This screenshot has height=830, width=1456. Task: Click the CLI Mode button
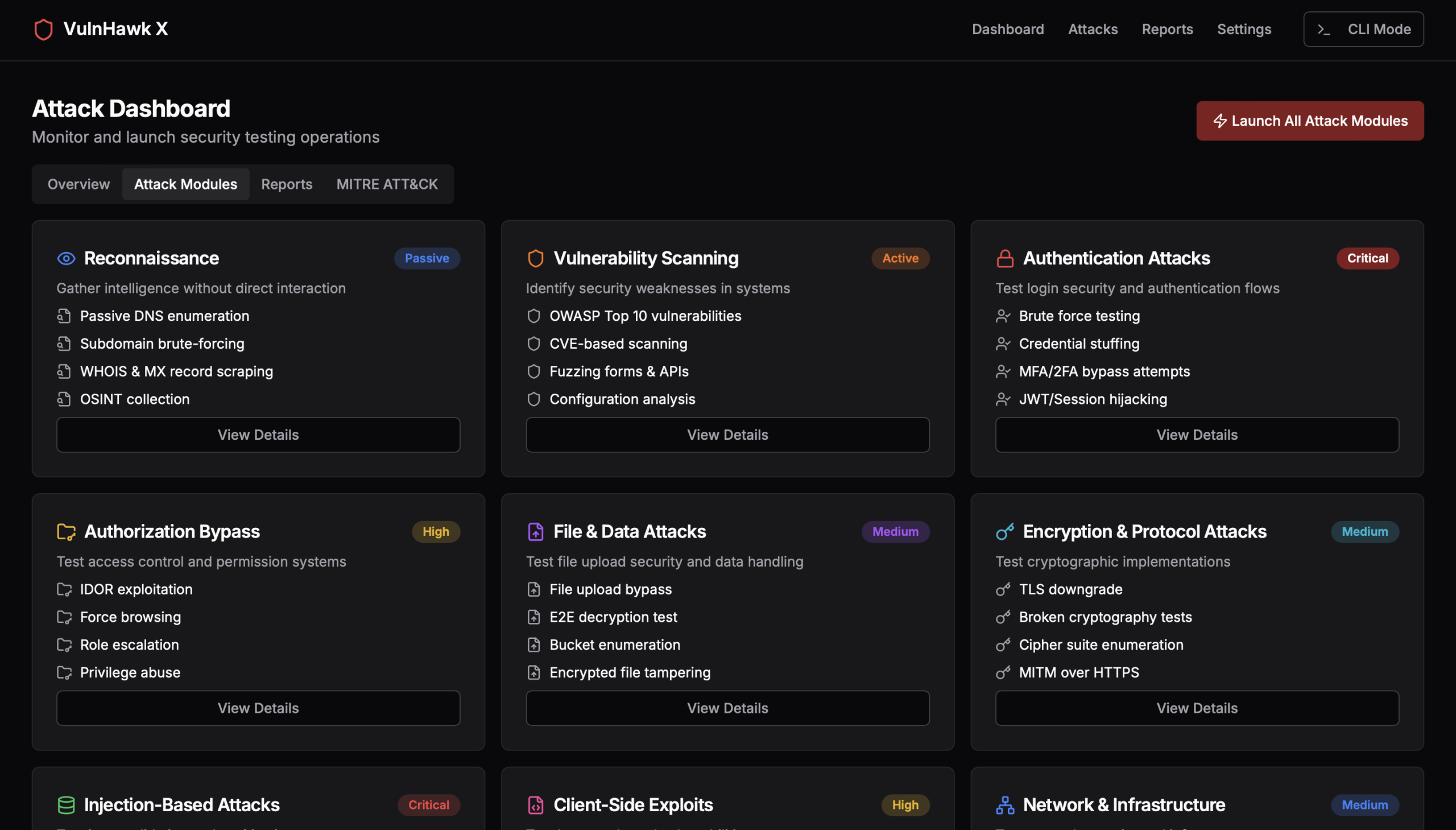pos(1363,30)
